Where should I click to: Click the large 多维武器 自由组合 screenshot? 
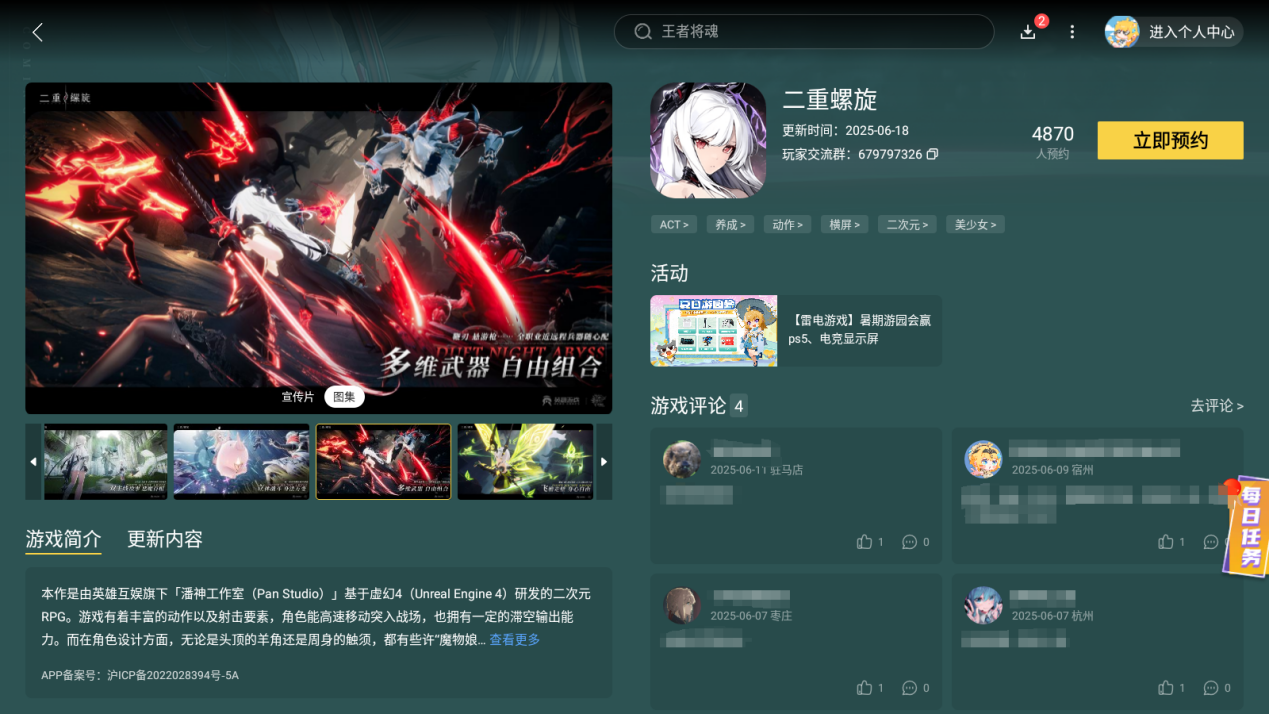coord(319,248)
